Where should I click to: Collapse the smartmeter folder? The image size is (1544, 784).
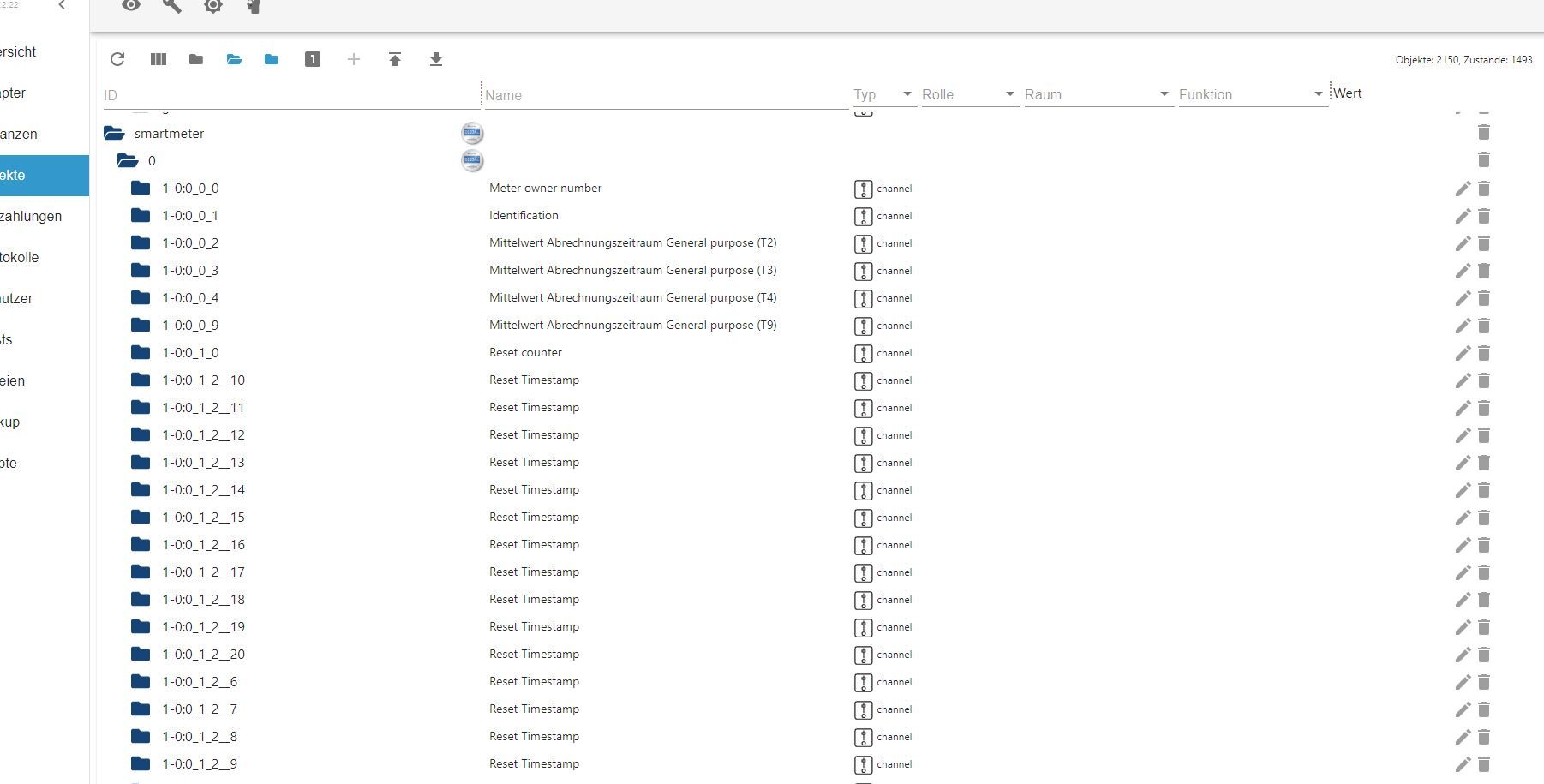pos(114,133)
